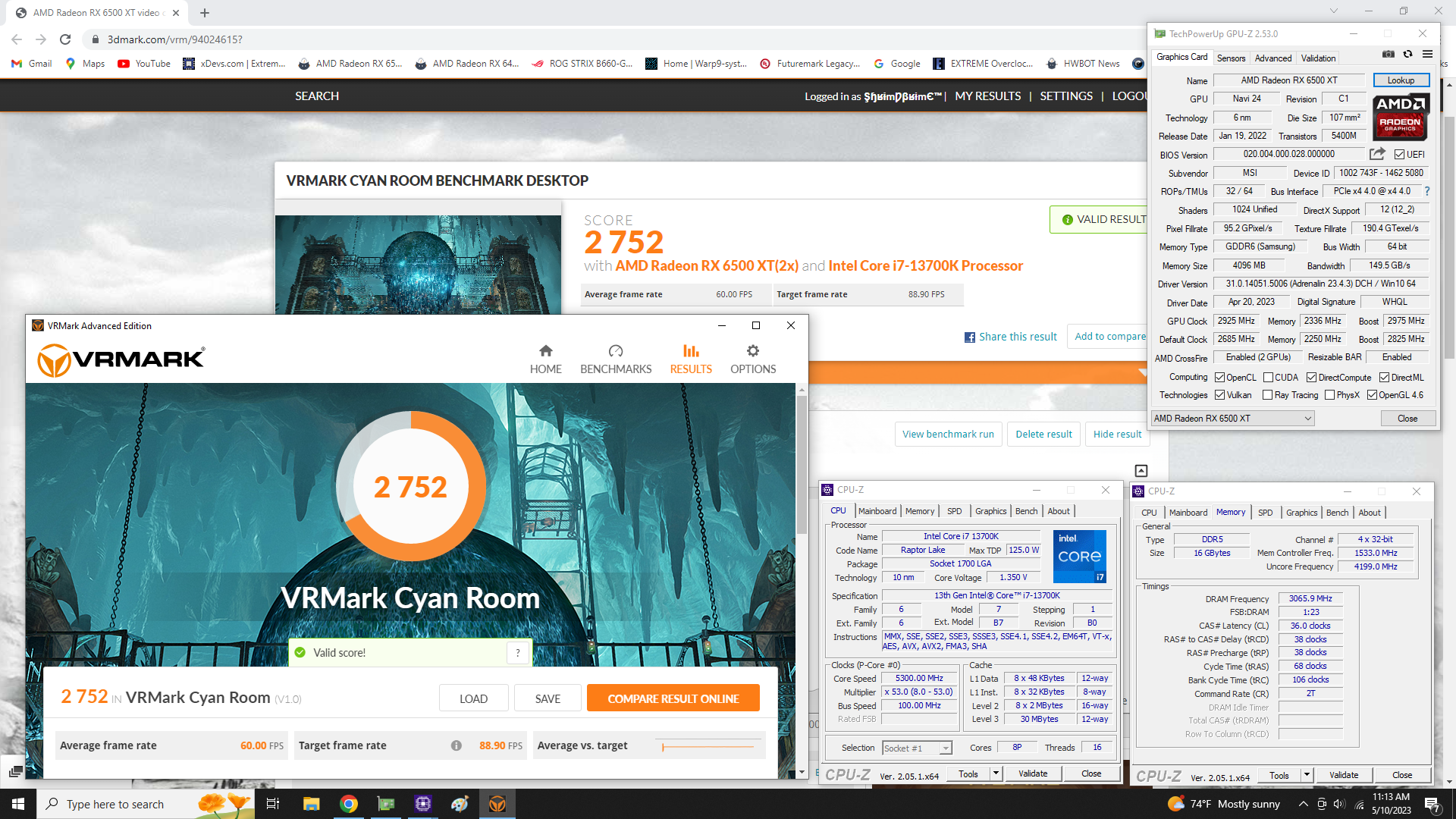Switch to GPU-Z Sensors tab

[x=1231, y=58]
